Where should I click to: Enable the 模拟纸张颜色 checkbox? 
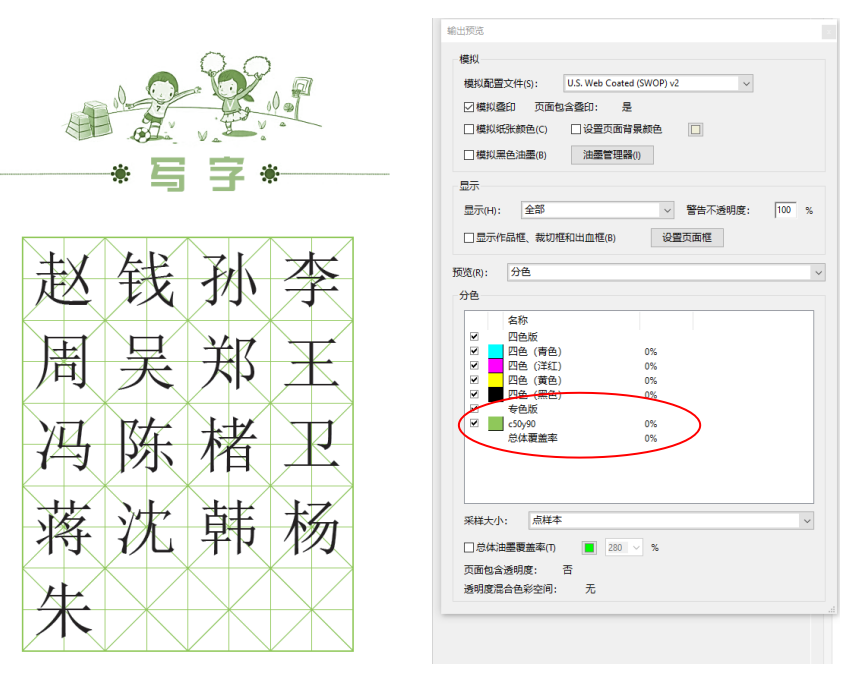pyautogui.click(x=469, y=129)
